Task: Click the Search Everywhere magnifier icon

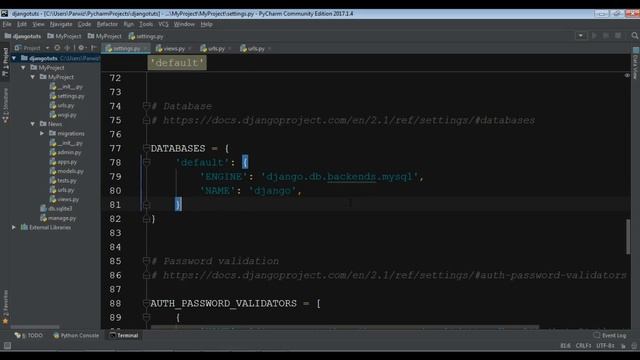Action: click(635, 36)
